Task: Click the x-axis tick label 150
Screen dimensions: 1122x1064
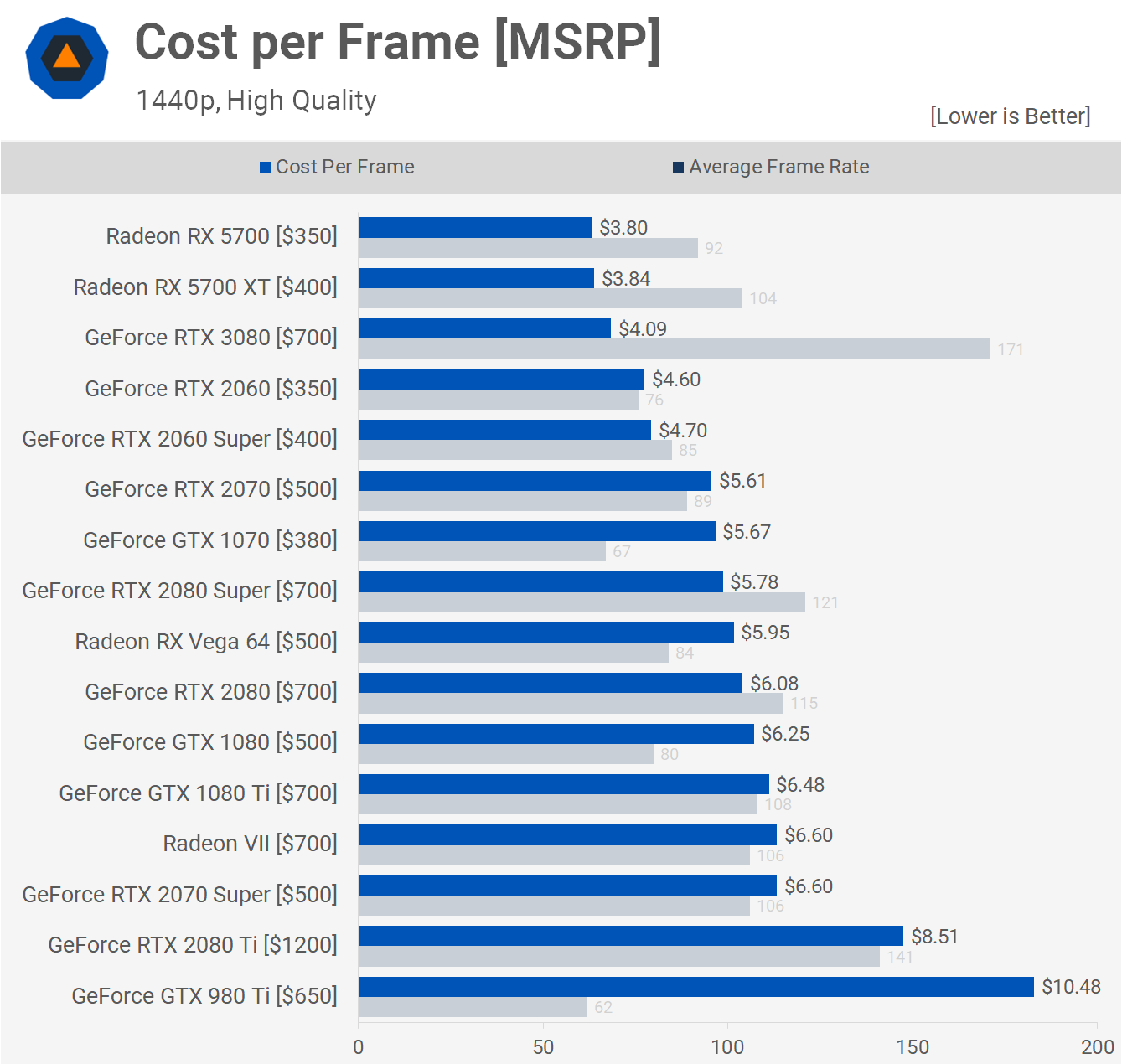Action: click(913, 1047)
